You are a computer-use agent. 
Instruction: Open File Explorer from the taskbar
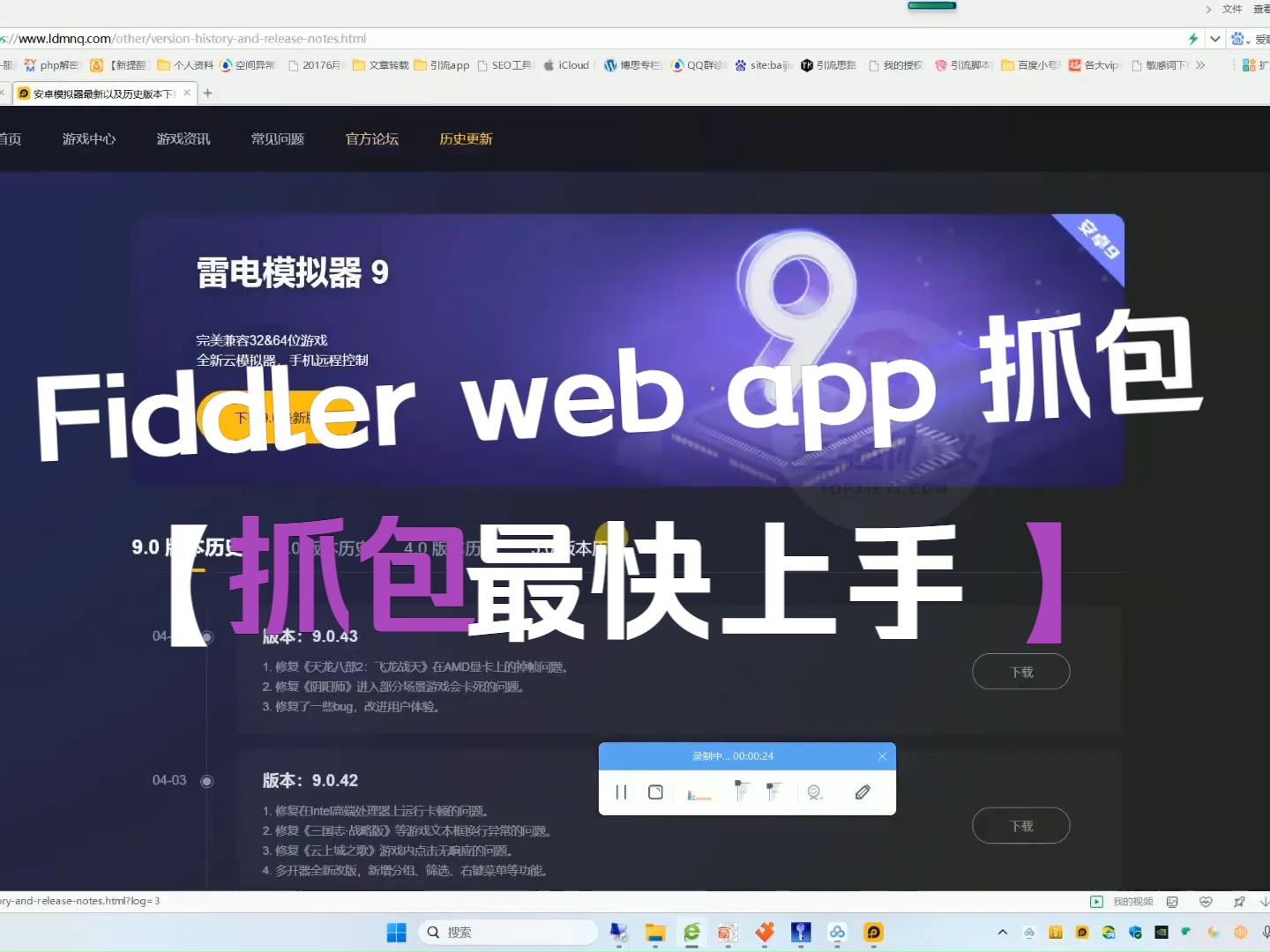pyautogui.click(x=655, y=933)
